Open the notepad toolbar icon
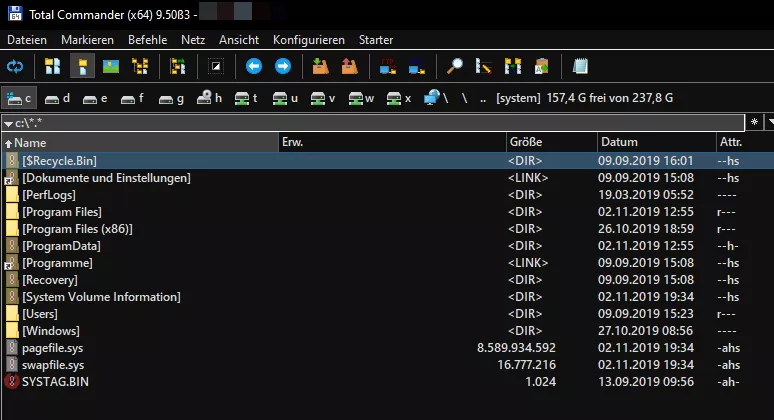This screenshot has width=774, height=420. pyautogui.click(x=580, y=66)
